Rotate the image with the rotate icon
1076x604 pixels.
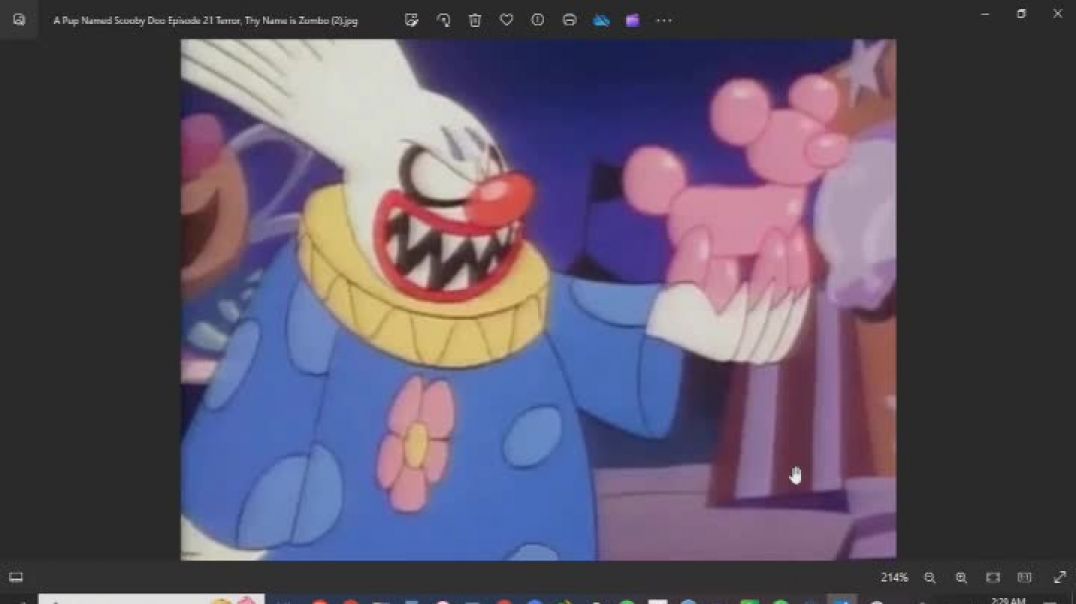click(x=443, y=21)
